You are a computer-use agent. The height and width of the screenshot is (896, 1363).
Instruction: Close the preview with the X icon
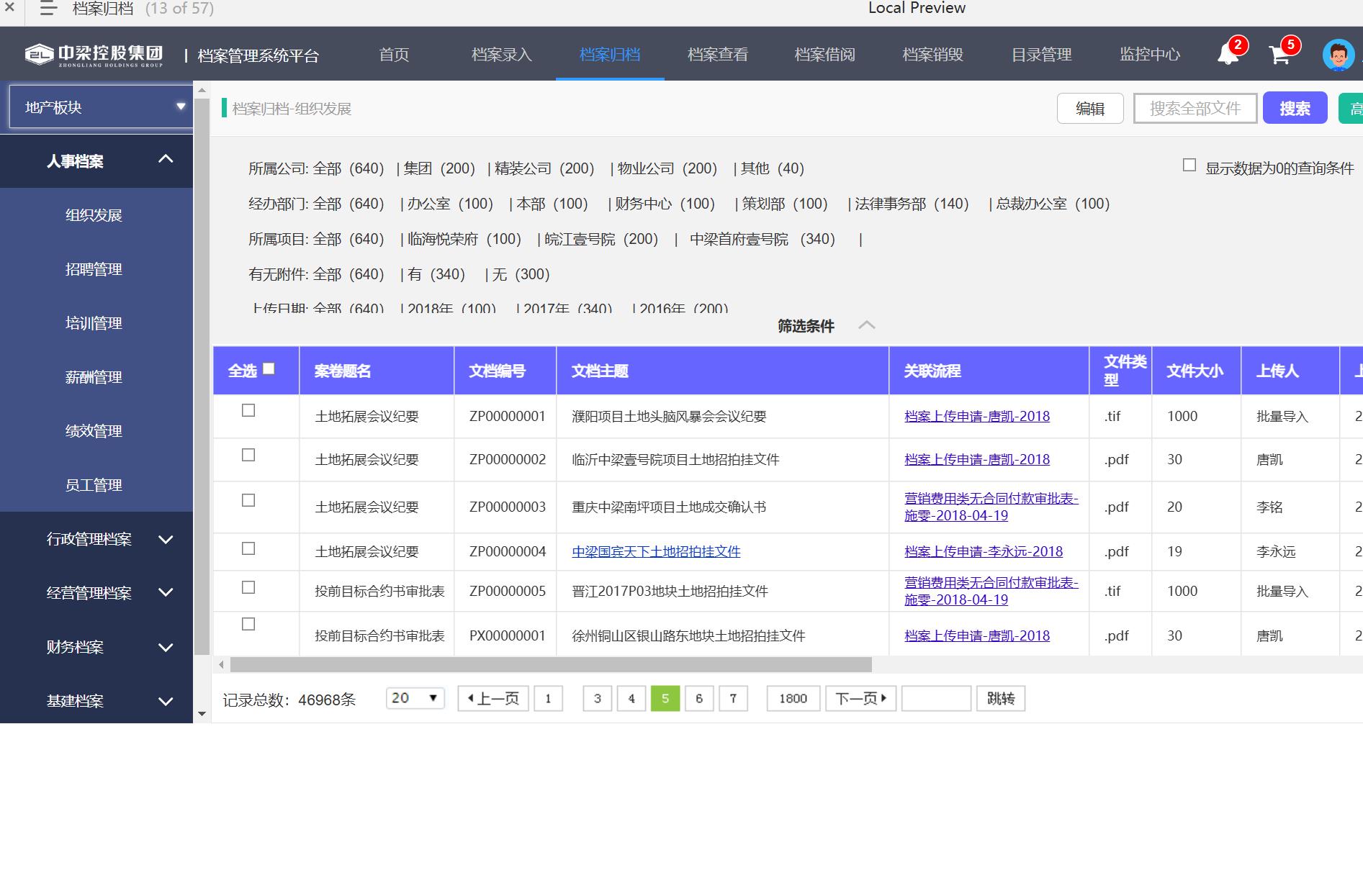point(10,8)
